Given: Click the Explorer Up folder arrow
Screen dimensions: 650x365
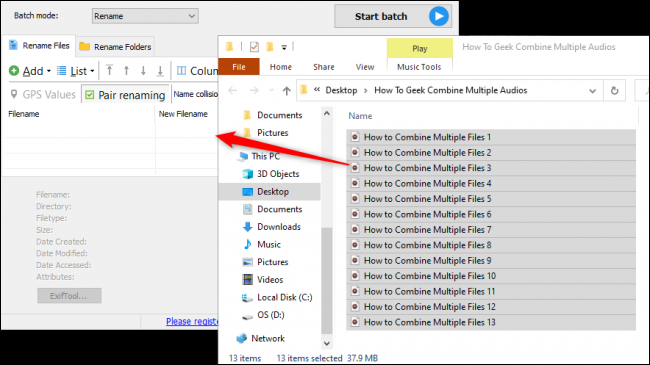Looking at the screenshot, I should [x=286, y=90].
